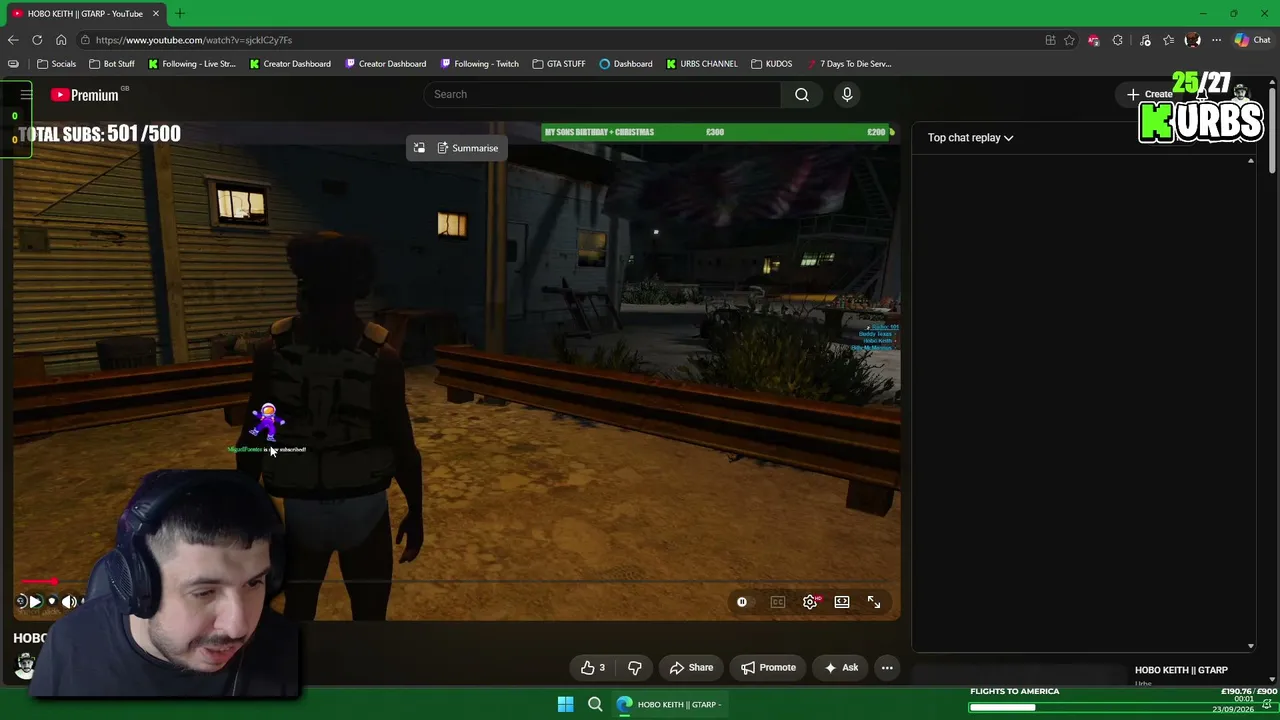Open the Twitch Creator Dashboard bookmark

tap(385, 64)
